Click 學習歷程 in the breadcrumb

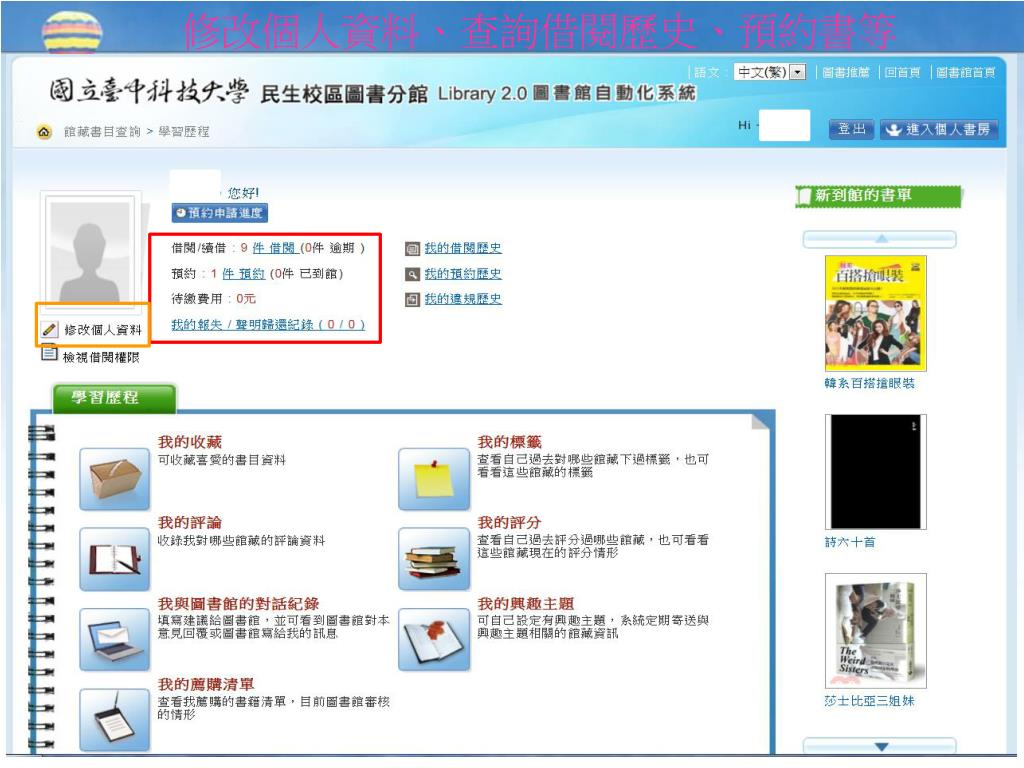(x=184, y=132)
